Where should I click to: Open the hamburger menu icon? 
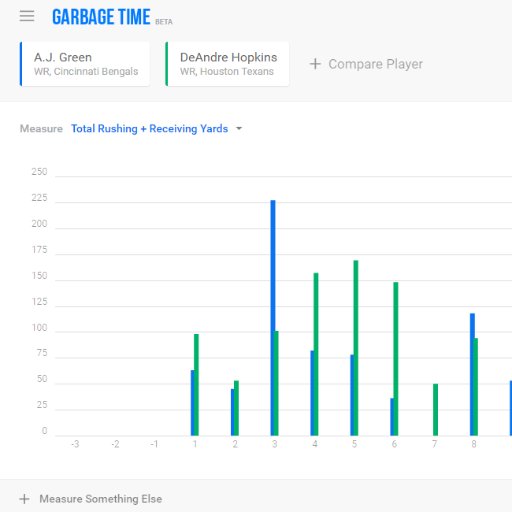tap(27, 16)
